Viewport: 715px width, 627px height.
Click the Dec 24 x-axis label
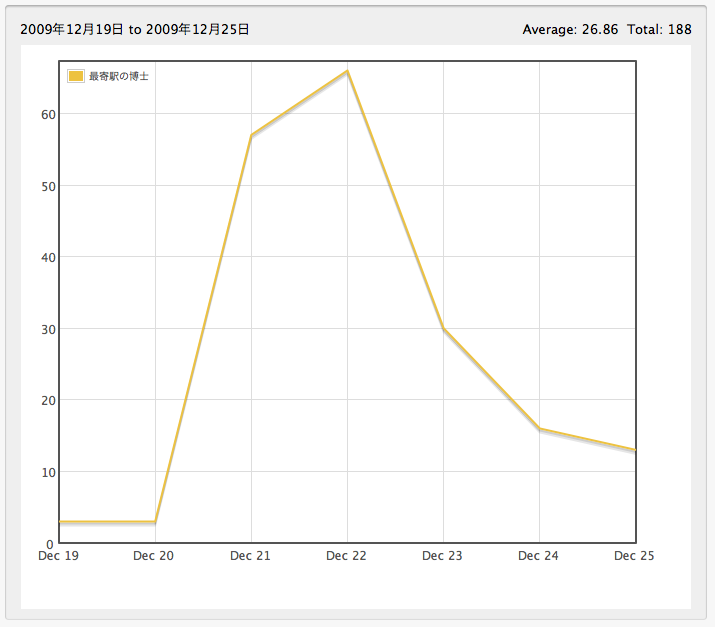(x=538, y=556)
